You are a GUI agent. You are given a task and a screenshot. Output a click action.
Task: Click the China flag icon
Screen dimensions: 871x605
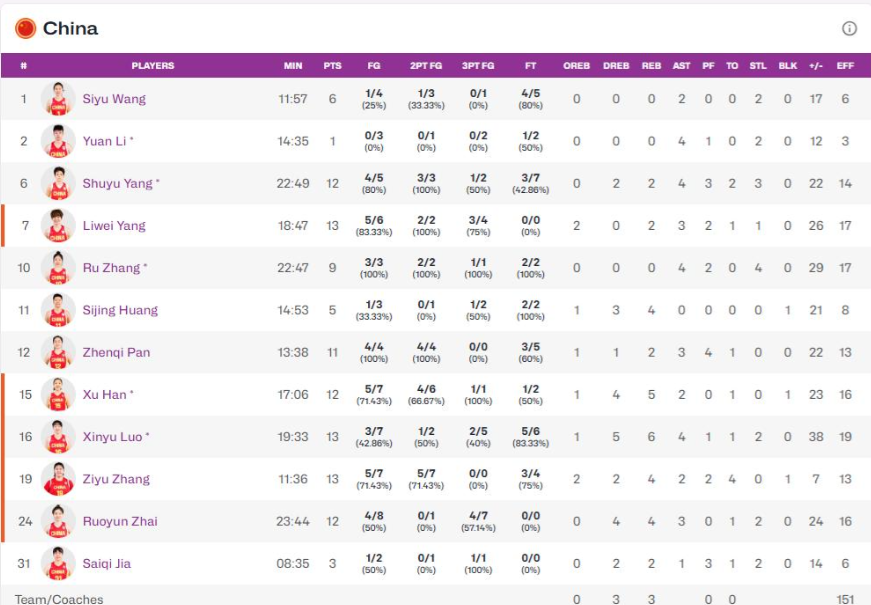[x=25, y=28]
